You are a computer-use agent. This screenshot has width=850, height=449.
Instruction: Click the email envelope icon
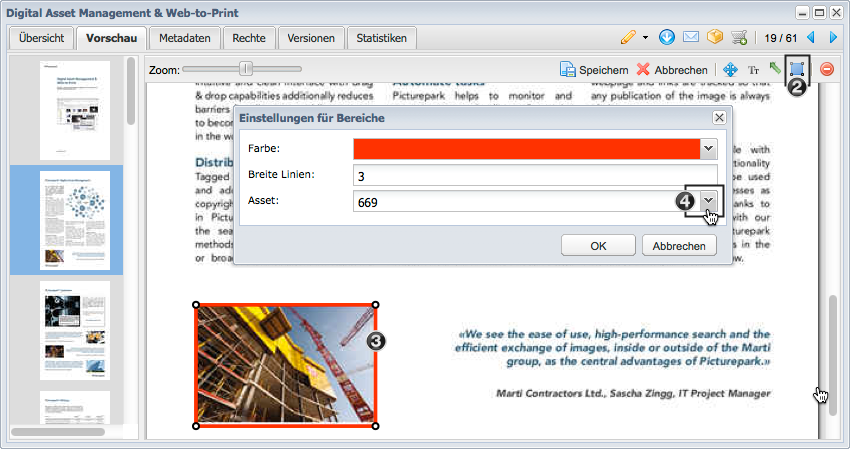tap(691, 37)
